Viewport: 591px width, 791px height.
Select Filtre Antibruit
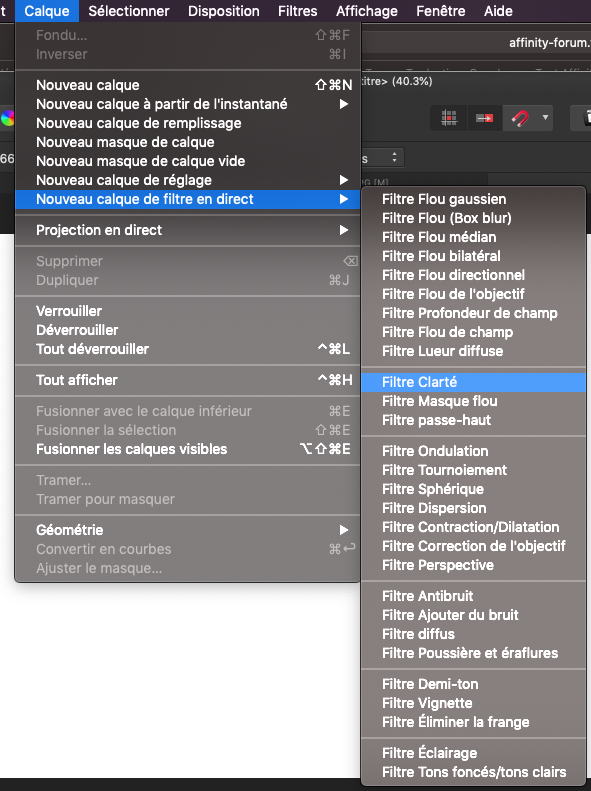pos(474,596)
